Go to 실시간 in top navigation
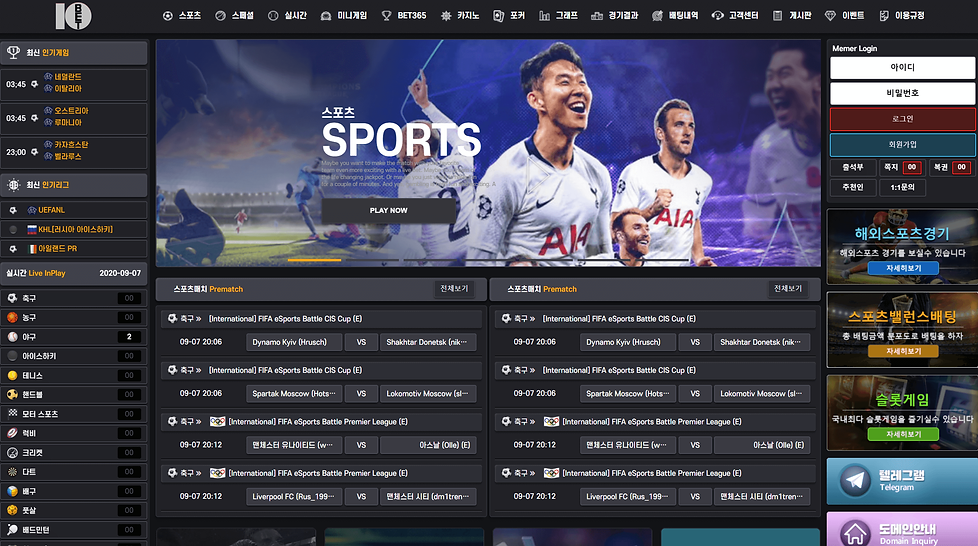The height and width of the screenshot is (546, 978). (x=288, y=16)
